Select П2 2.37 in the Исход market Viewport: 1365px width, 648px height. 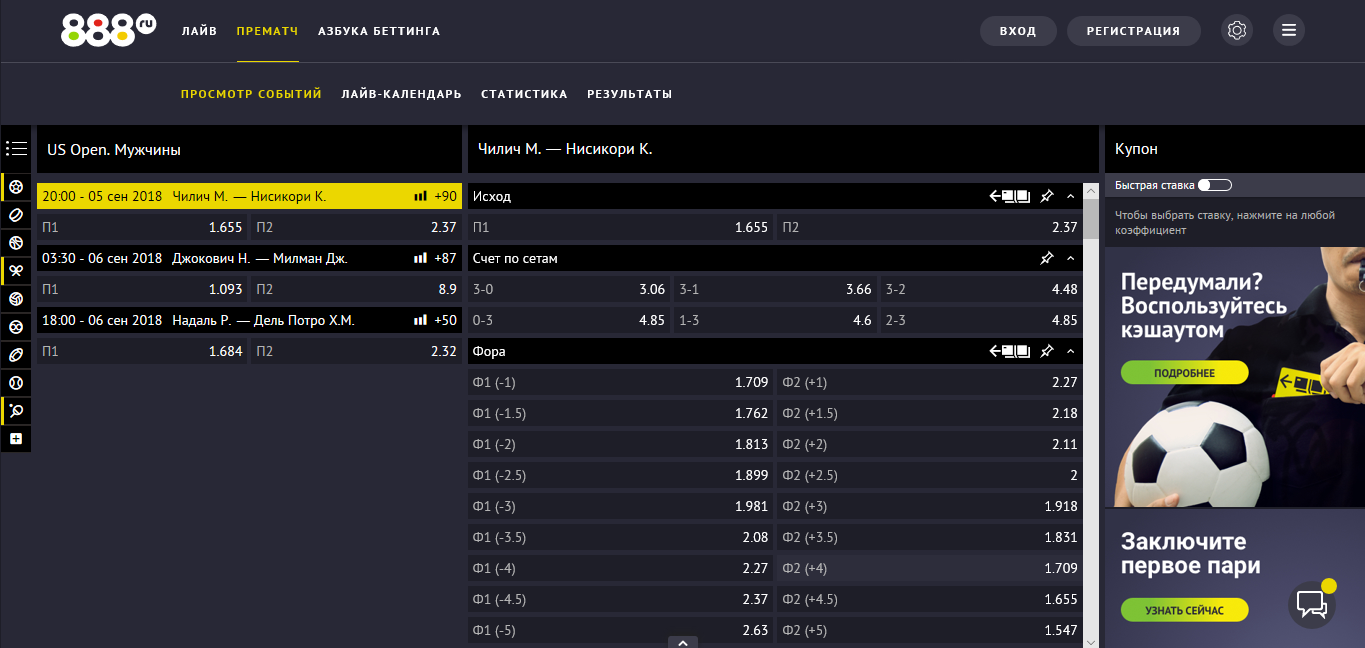pyautogui.click(x=930, y=227)
